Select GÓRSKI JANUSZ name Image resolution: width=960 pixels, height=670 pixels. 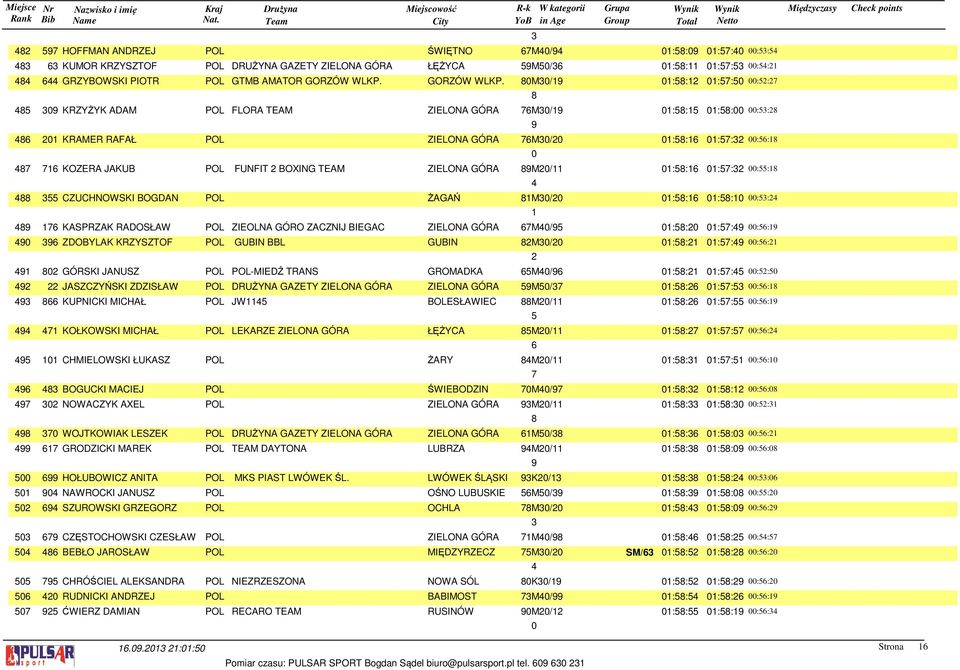tap(100, 271)
